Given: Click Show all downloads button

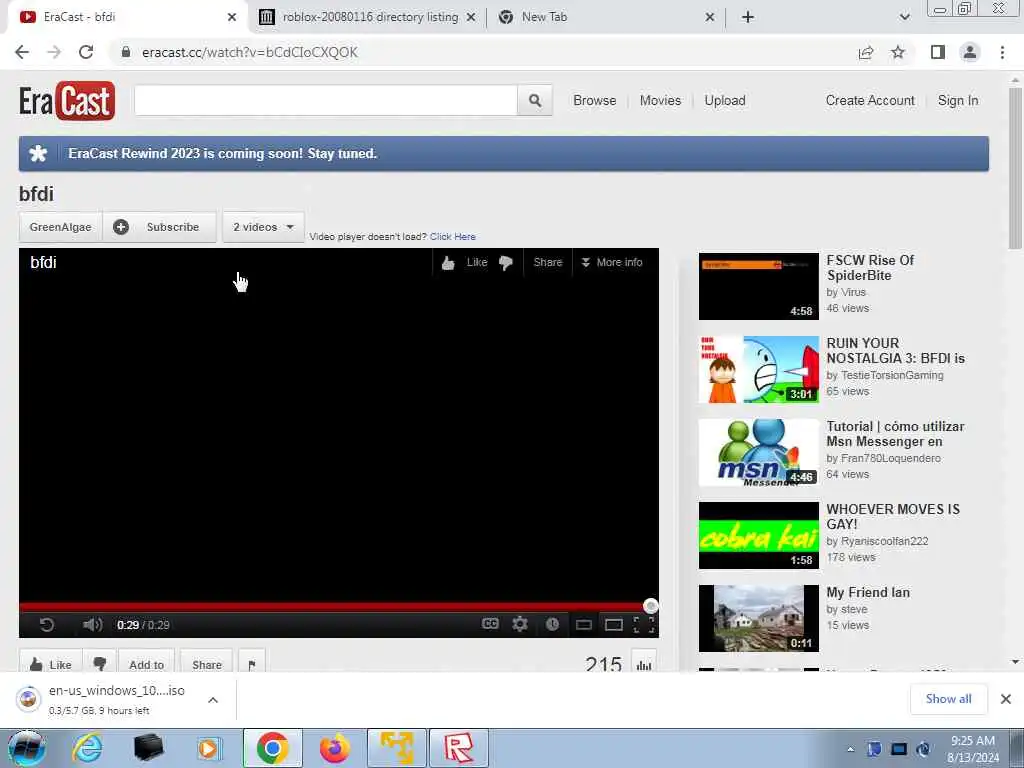Looking at the screenshot, I should point(948,699).
